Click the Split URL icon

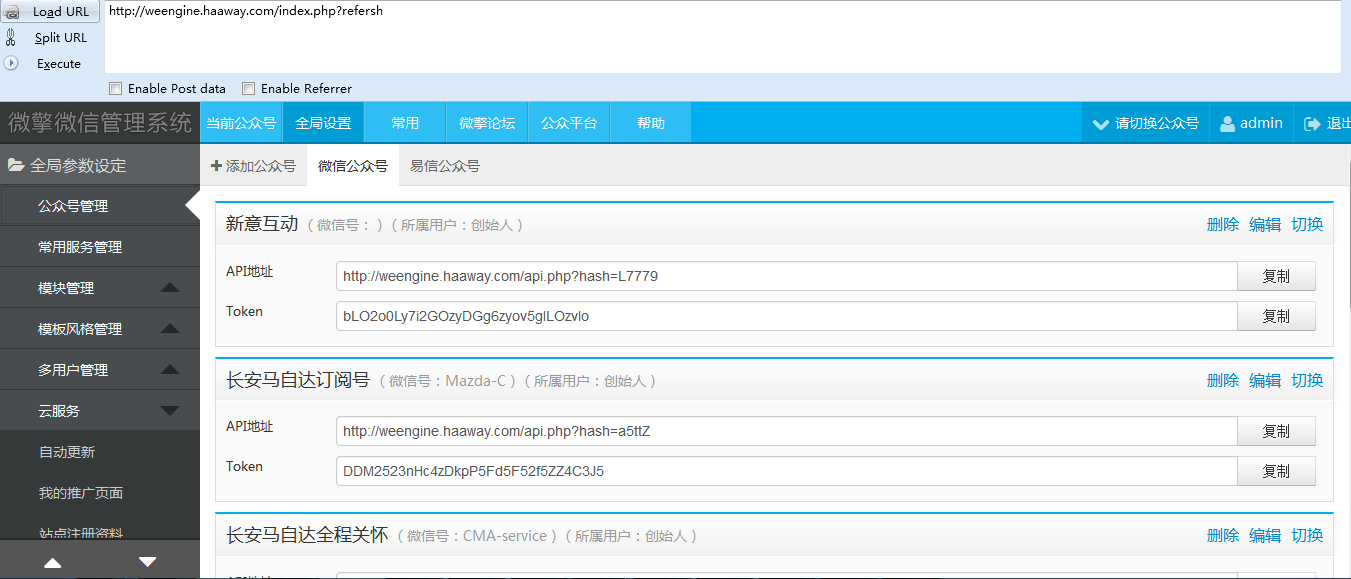11,38
